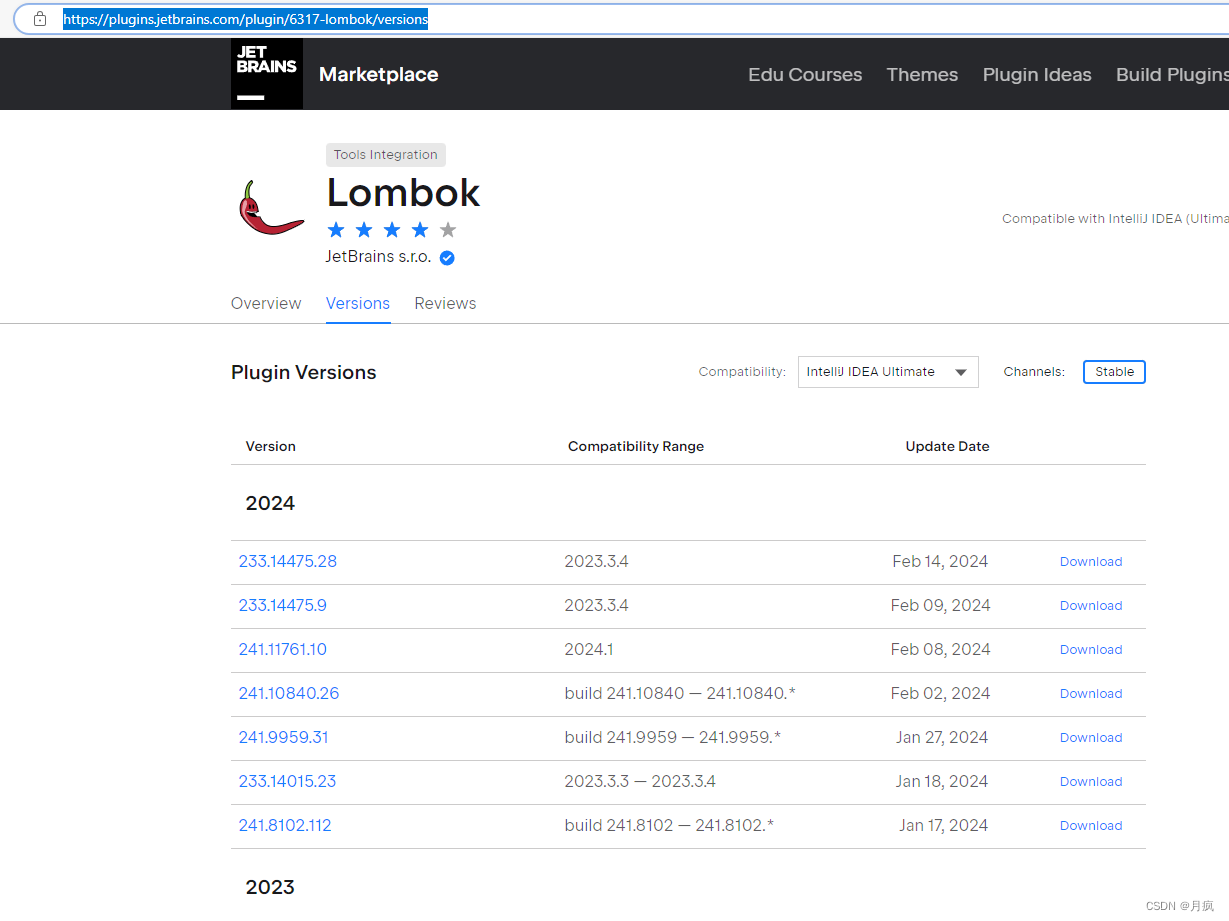Click the Feb 08, 2024 date cell
Viewport: 1229px width, 921px height.
coord(941,650)
